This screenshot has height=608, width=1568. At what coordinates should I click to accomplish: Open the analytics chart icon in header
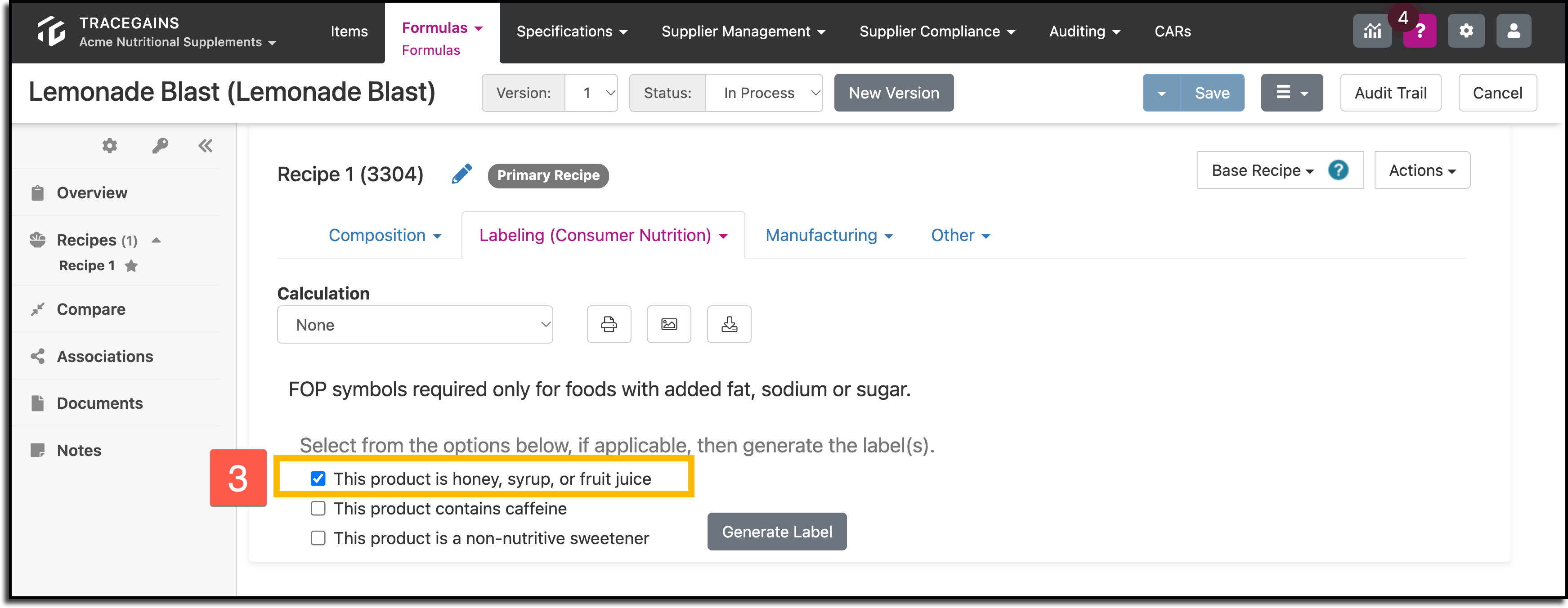(1372, 31)
